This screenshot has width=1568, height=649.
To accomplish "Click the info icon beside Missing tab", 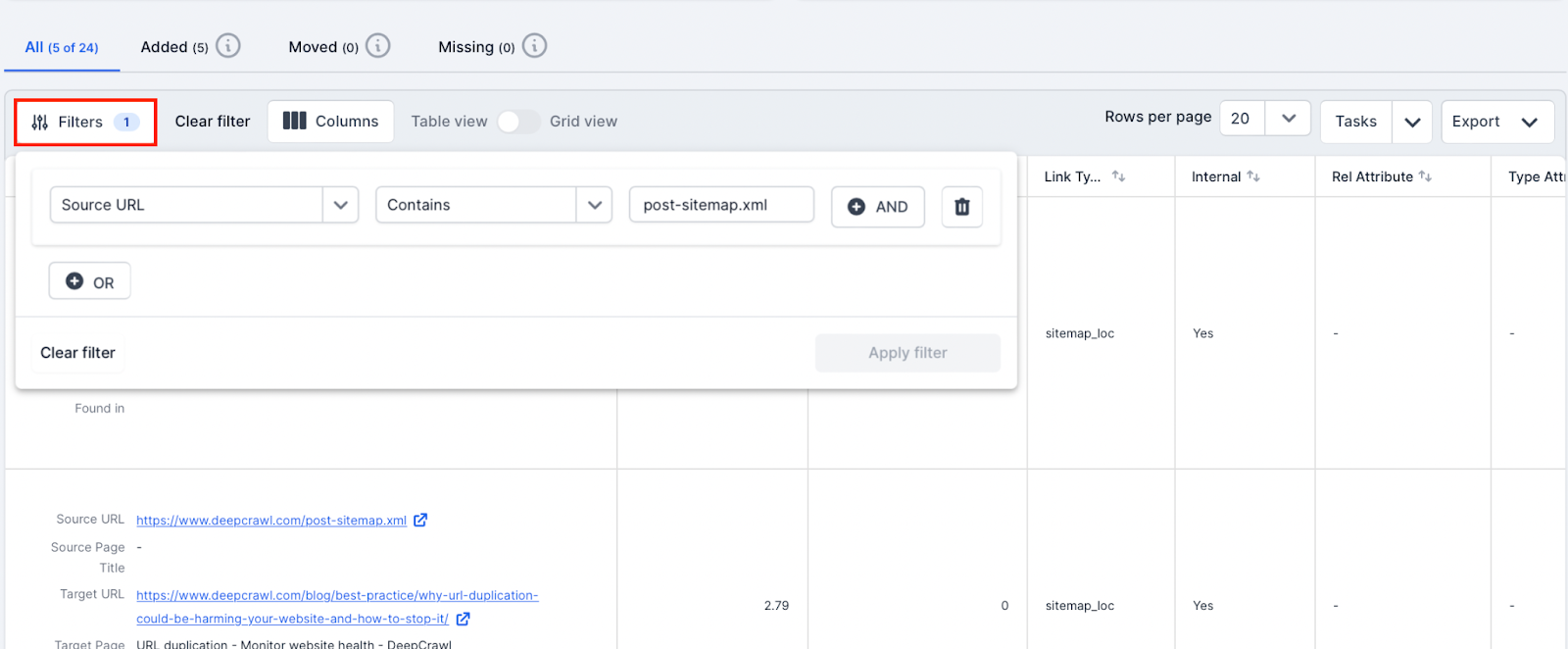I will tap(534, 46).
